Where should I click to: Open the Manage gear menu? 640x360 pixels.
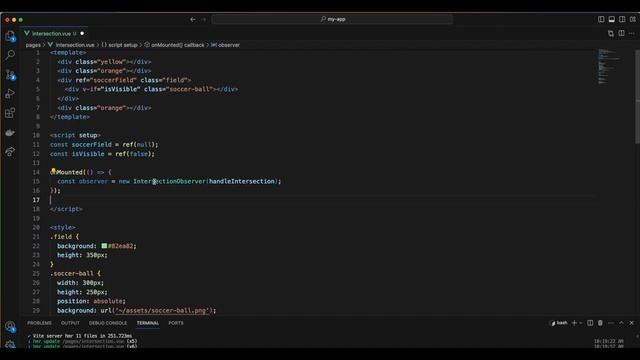tap(10, 344)
